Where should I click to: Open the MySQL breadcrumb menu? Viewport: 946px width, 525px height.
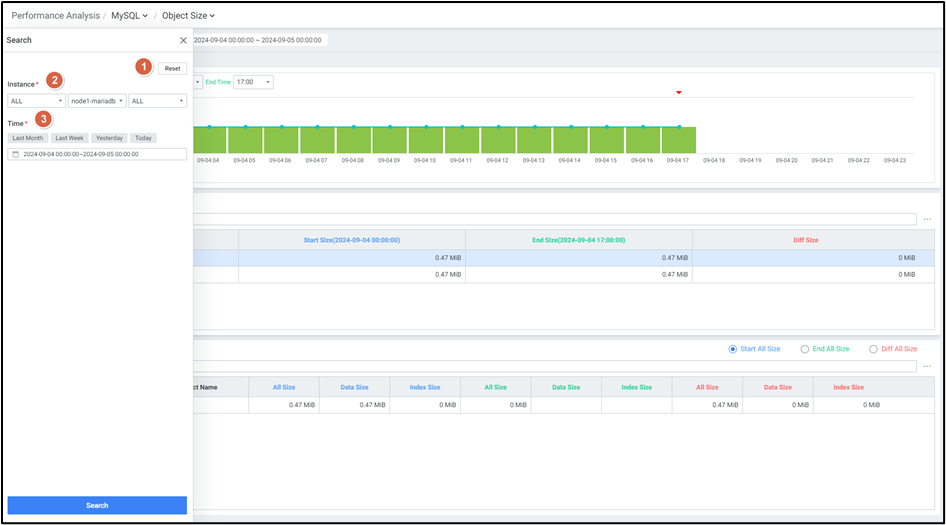point(129,16)
